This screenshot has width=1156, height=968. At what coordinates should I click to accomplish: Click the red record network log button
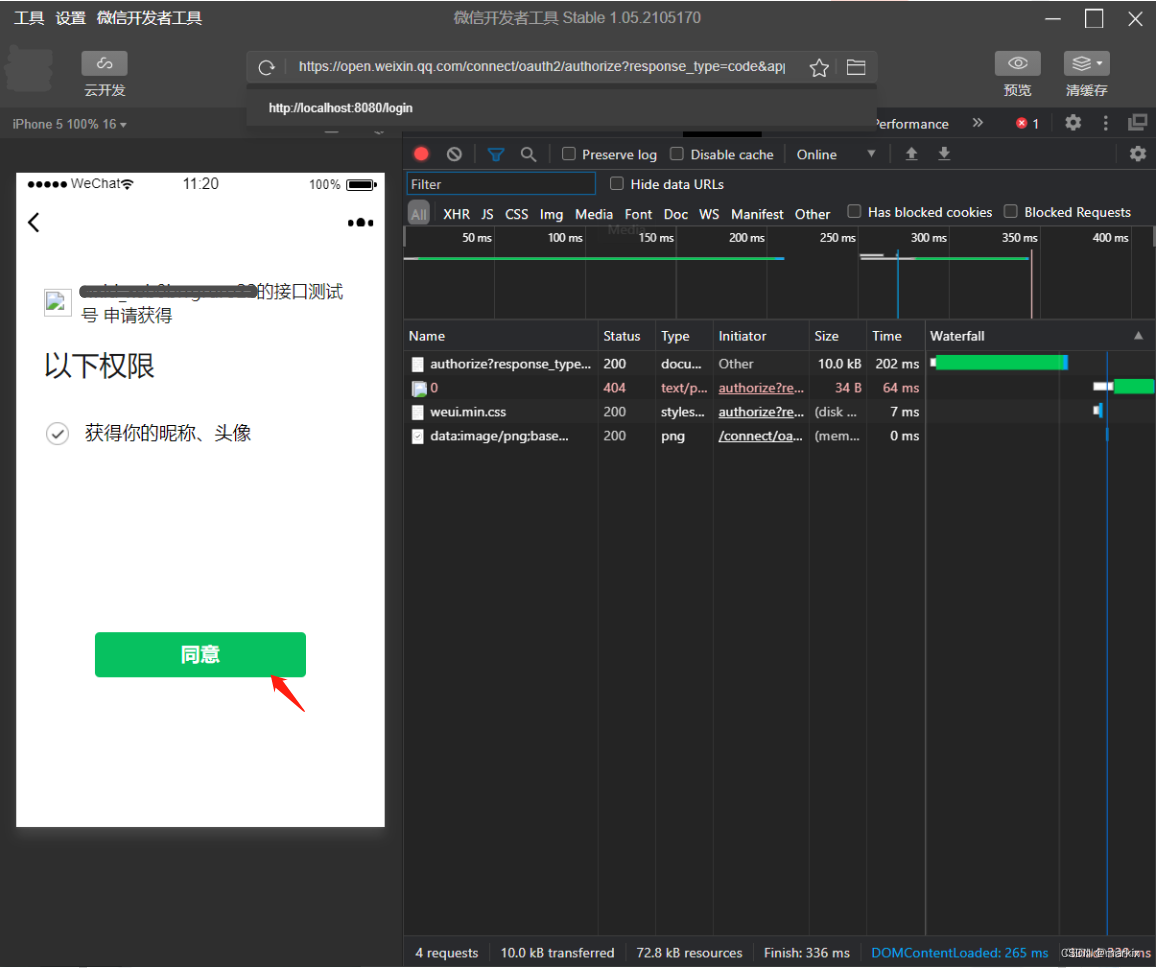[x=421, y=154]
